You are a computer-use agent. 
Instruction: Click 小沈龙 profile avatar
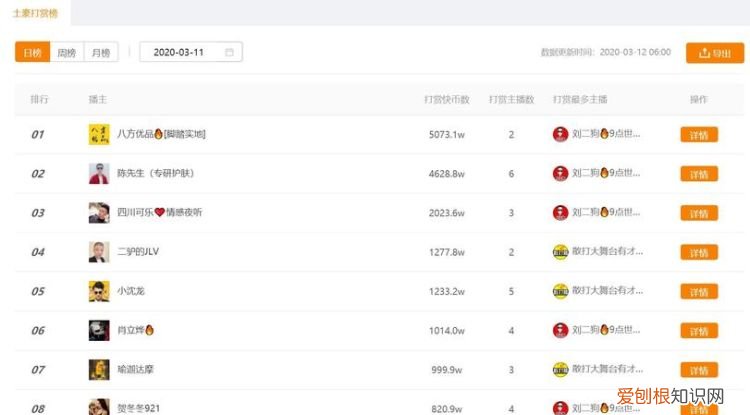pos(98,291)
